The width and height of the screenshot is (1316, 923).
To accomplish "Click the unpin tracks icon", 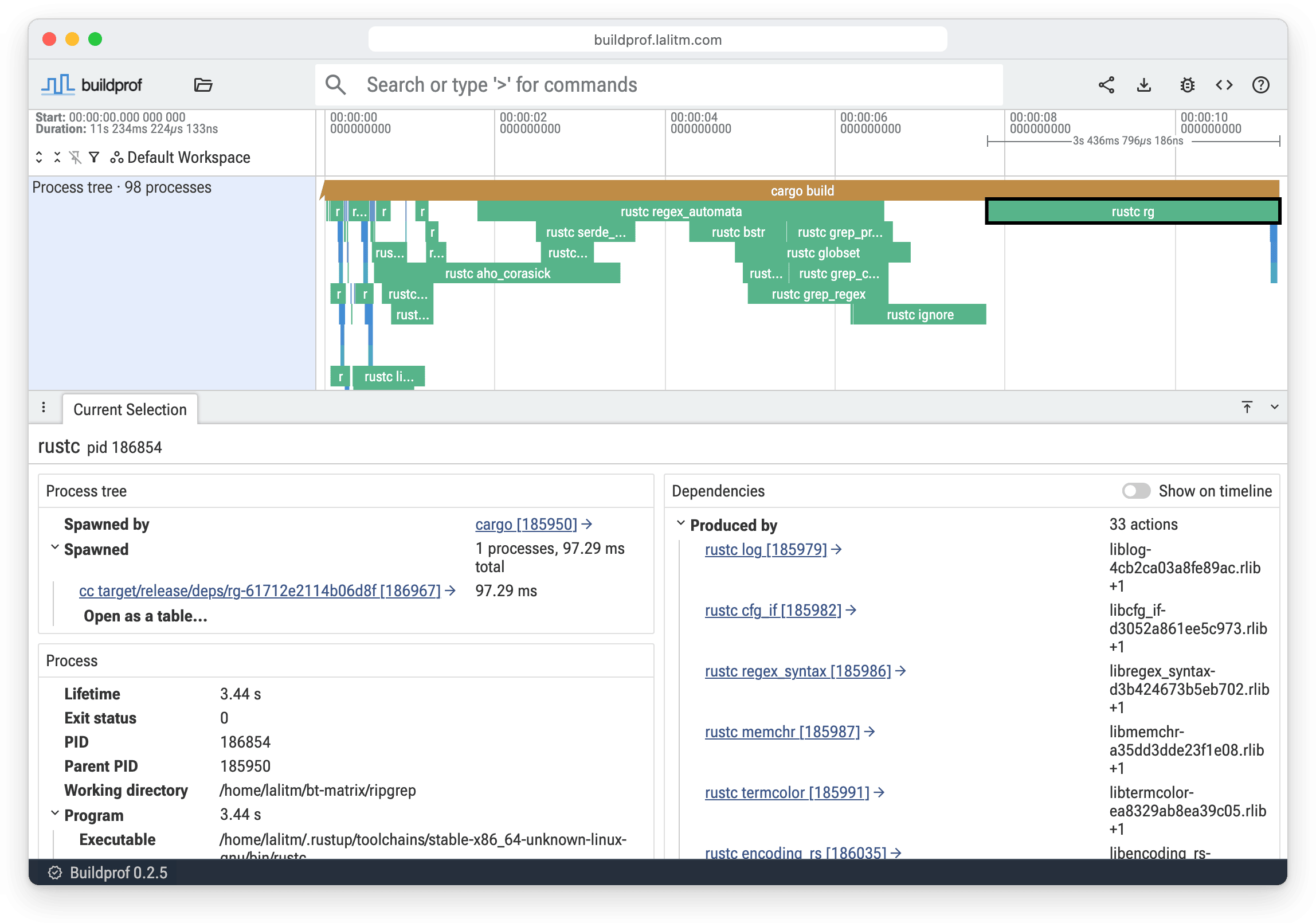I will coord(75,157).
